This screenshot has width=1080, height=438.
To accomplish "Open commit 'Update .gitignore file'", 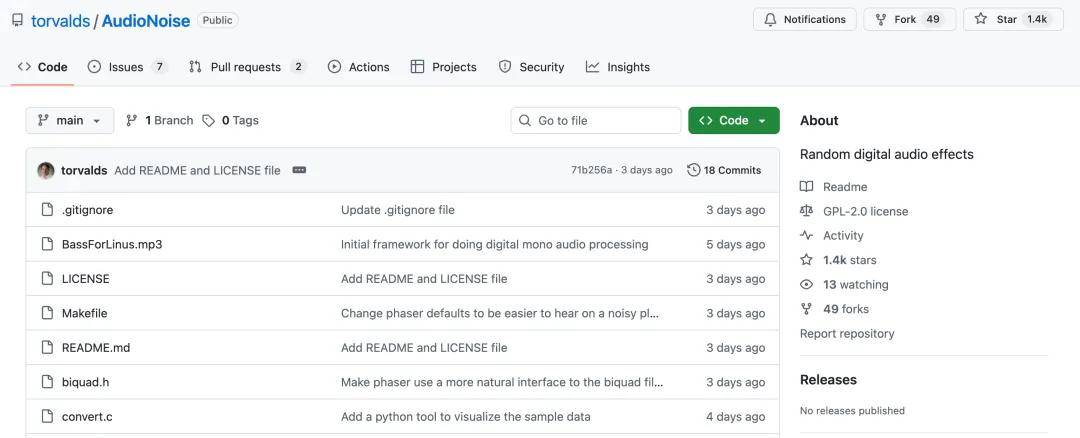I will [397, 210].
